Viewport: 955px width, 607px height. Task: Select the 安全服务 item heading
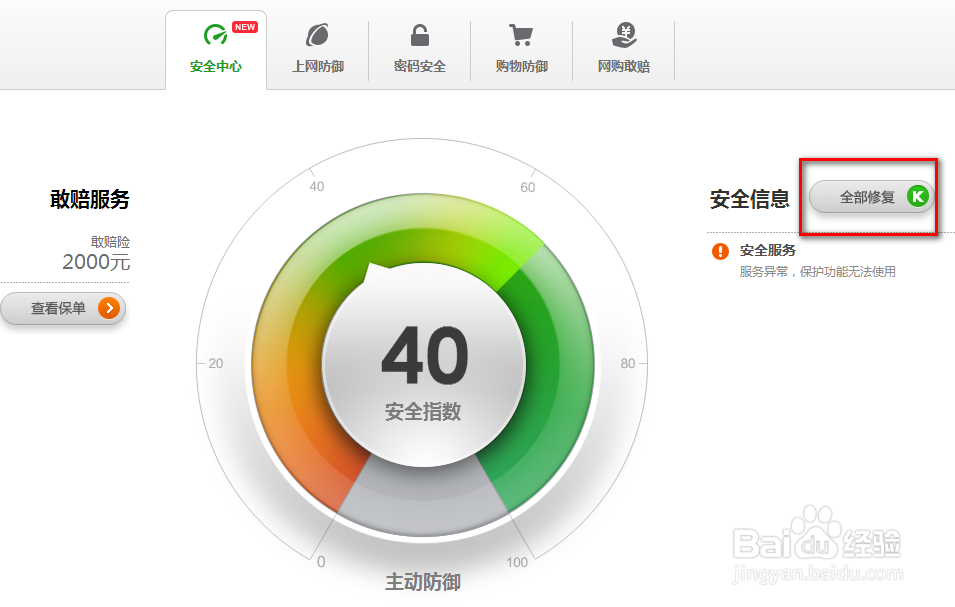click(767, 250)
